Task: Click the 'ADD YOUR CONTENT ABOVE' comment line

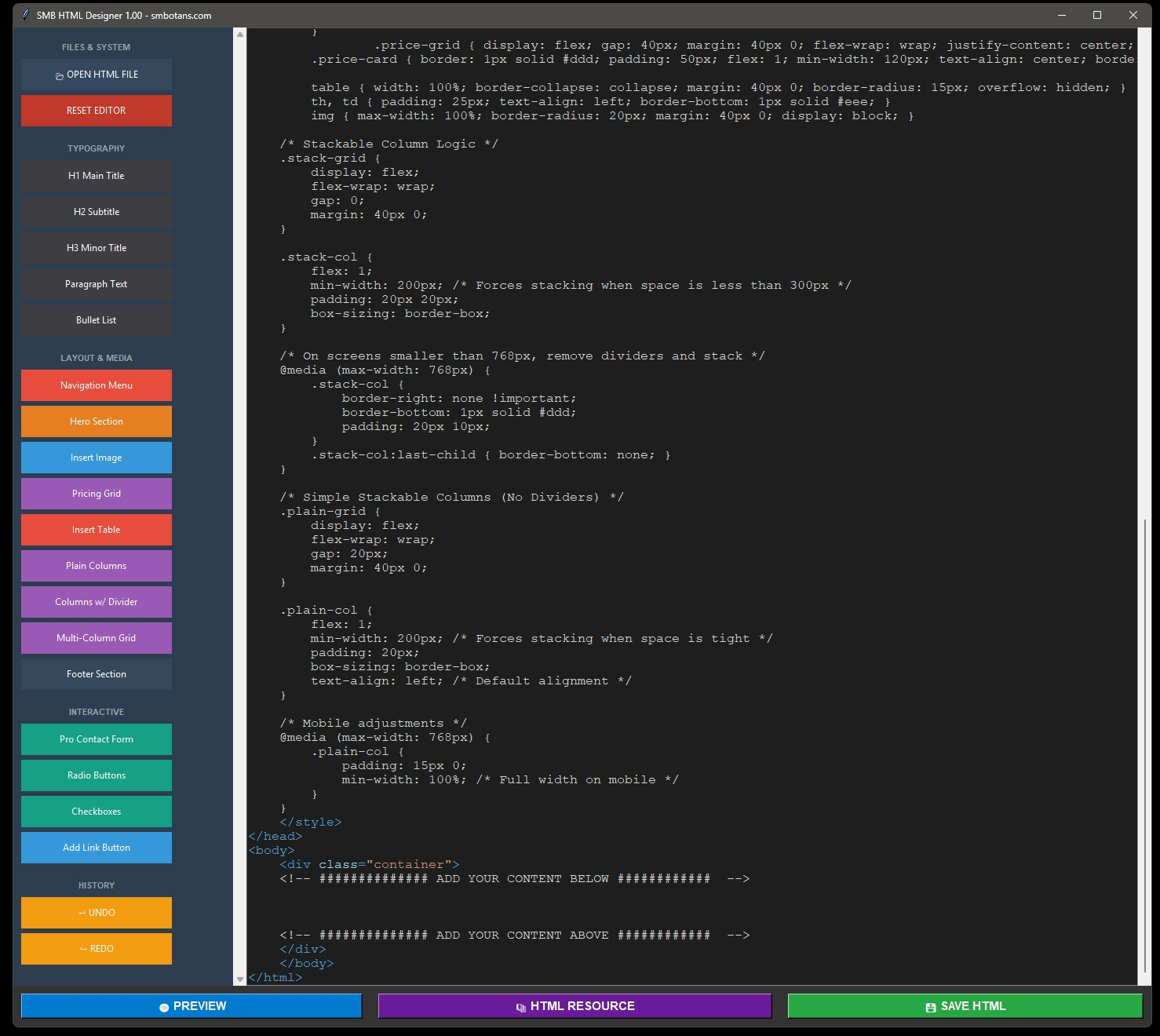Action: 515,935
